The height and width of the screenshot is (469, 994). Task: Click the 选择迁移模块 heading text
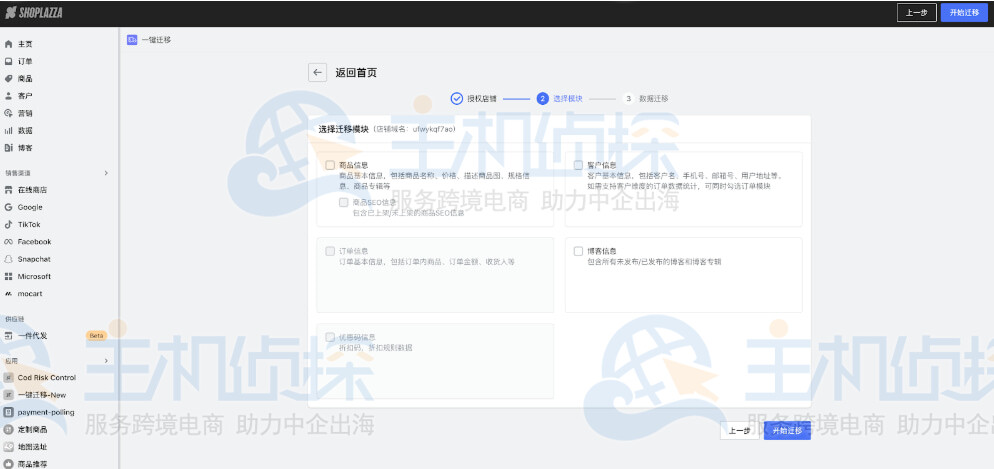(x=344, y=129)
